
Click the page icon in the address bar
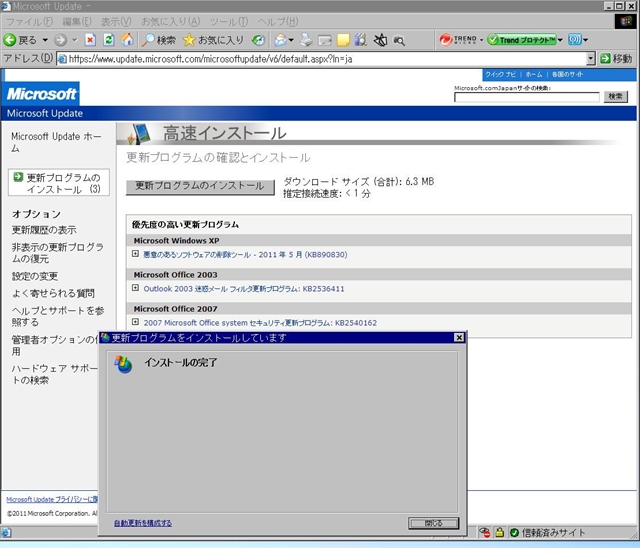62,59
